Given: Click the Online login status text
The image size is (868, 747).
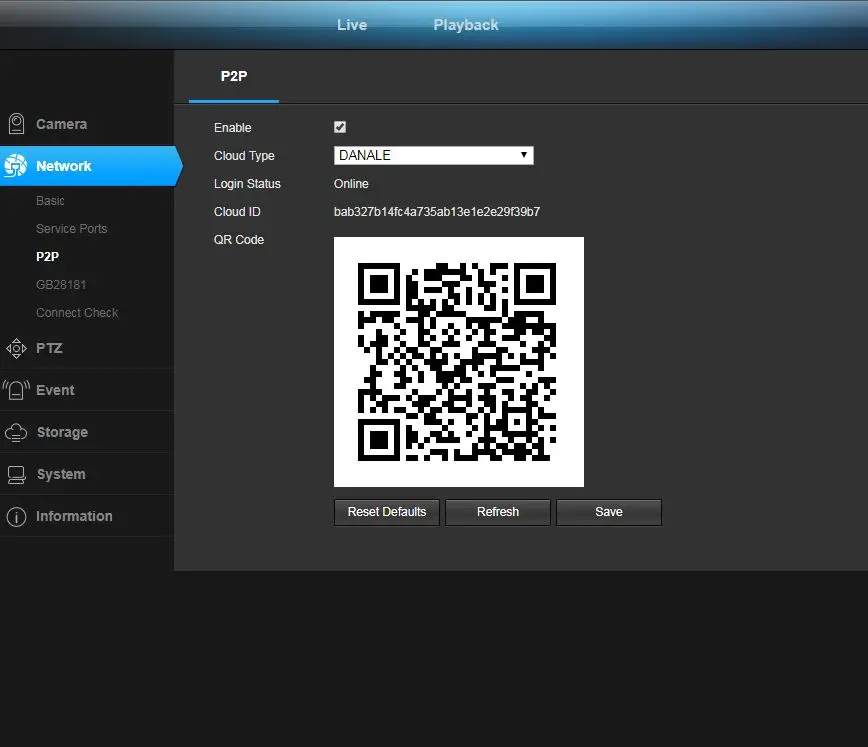Looking at the screenshot, I should tap(351, 184).
